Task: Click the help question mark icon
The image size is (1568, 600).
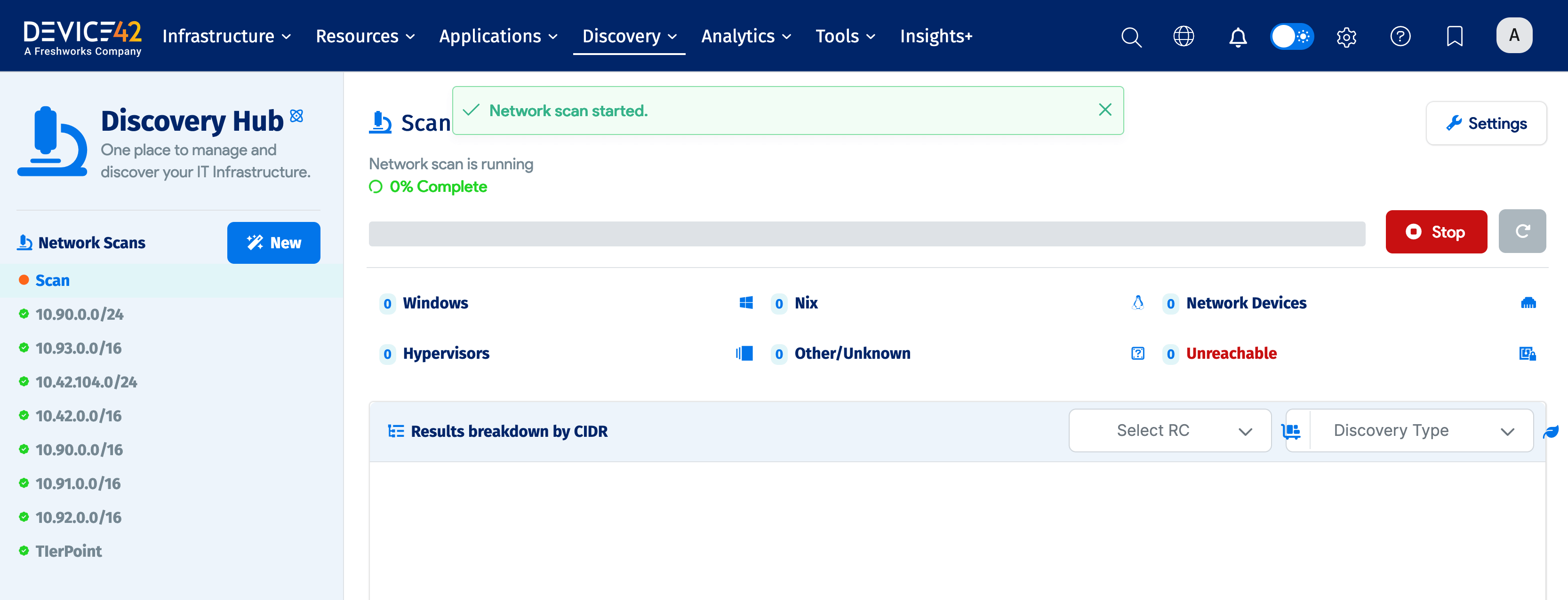Action: tap(1400, 37)
